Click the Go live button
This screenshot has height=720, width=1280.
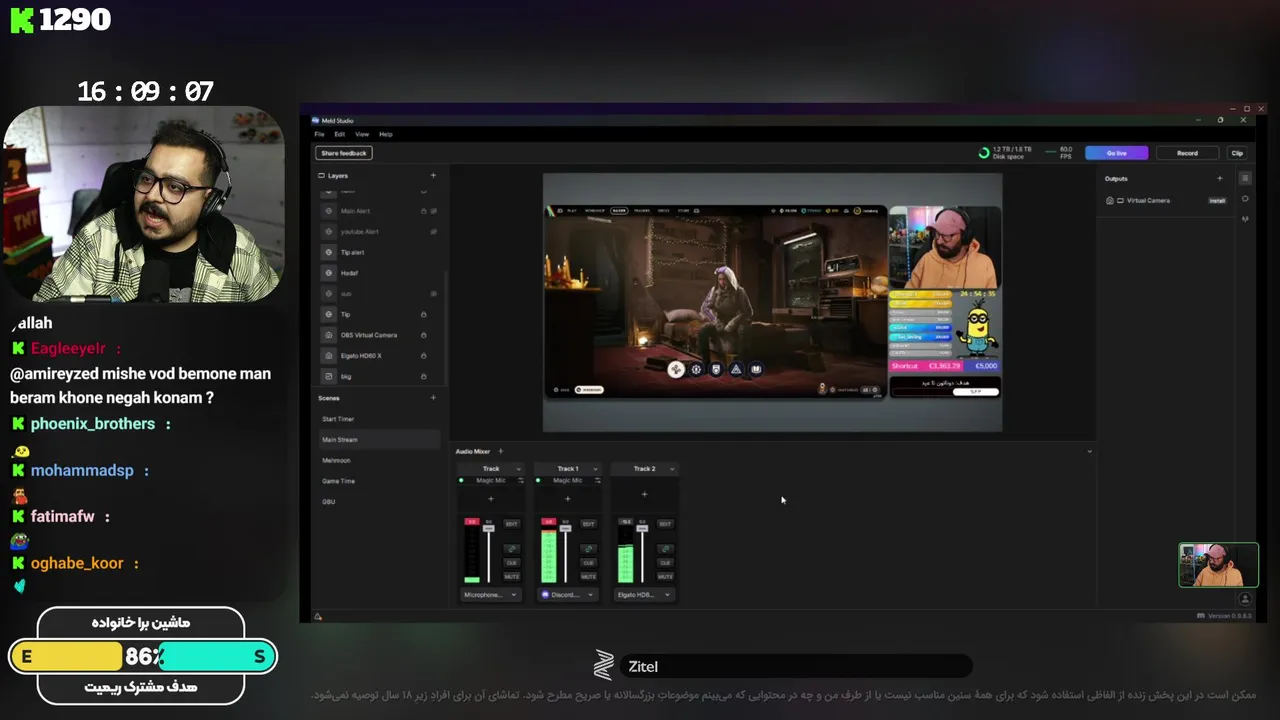[x=1116, y=153]
